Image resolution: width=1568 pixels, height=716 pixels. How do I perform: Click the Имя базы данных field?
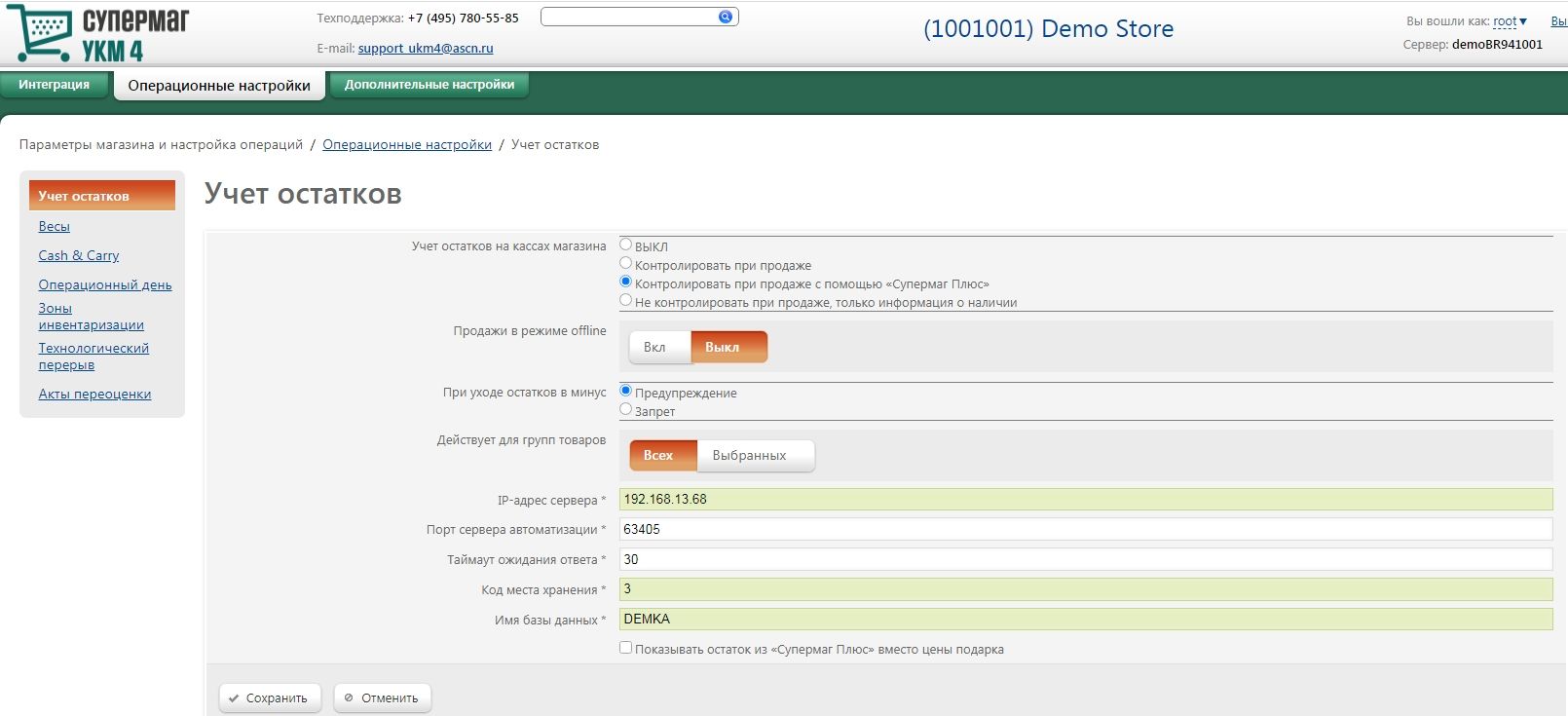click(1086, 620)
